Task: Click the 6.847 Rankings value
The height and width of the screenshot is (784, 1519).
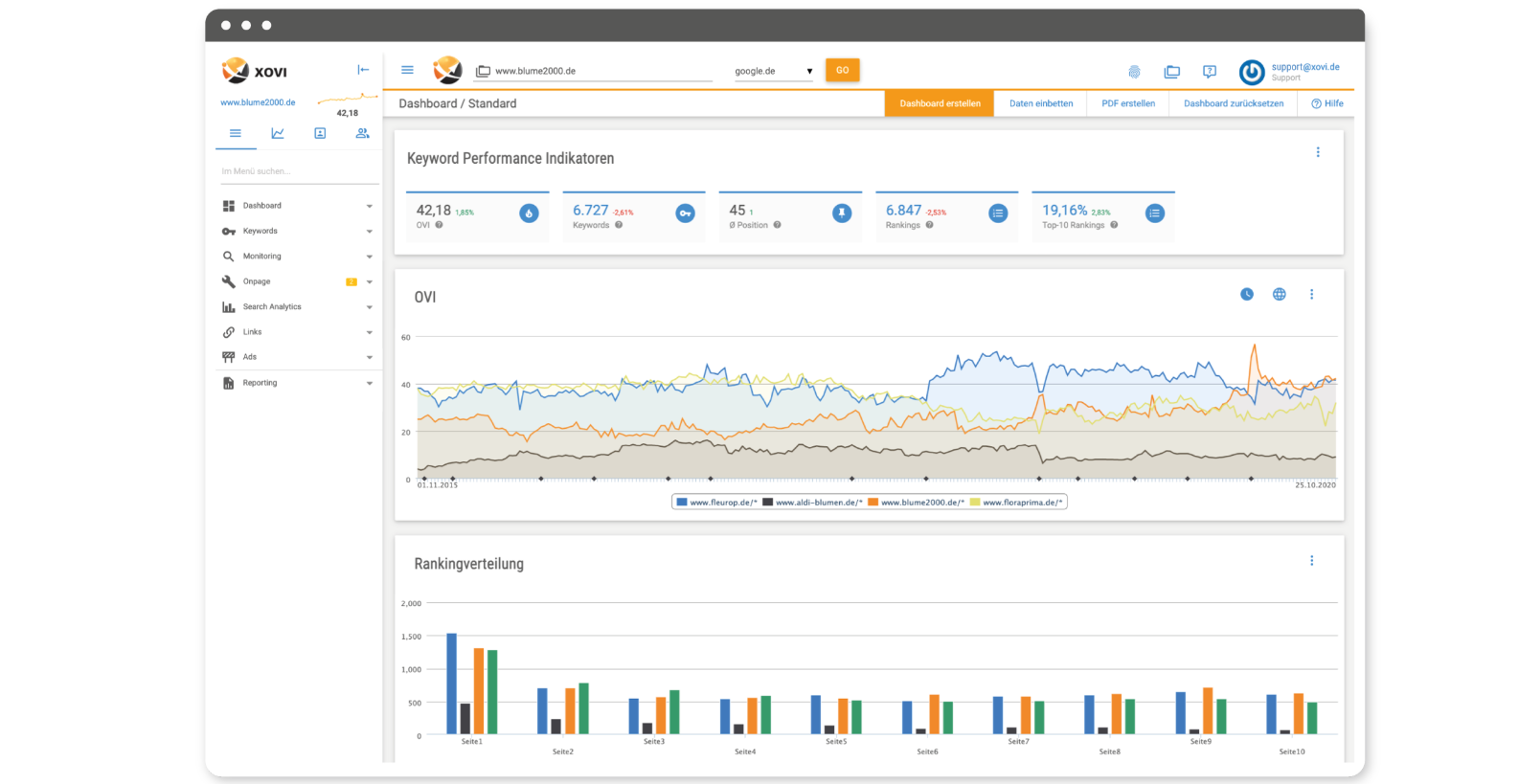Action: pyautogui.click(x=903, y=211)
